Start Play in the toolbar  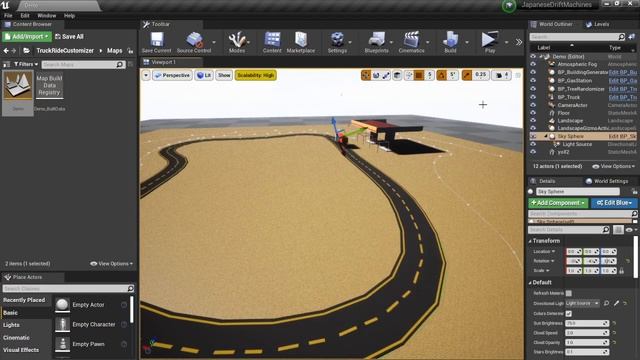click(x=490, y=42)
